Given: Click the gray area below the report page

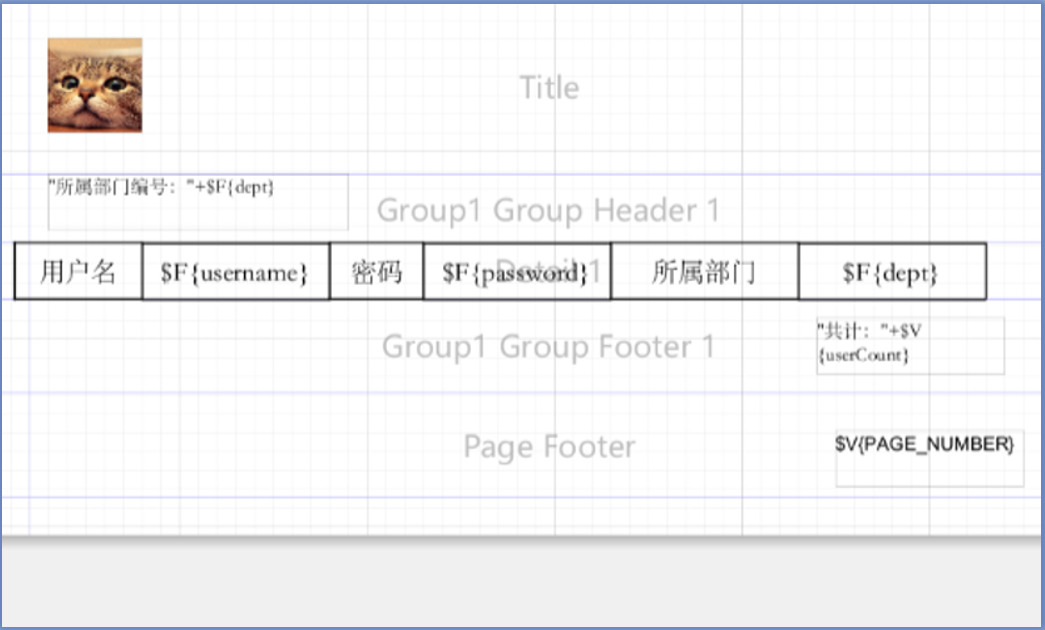Looking at the screenshot, I should 520,585.
